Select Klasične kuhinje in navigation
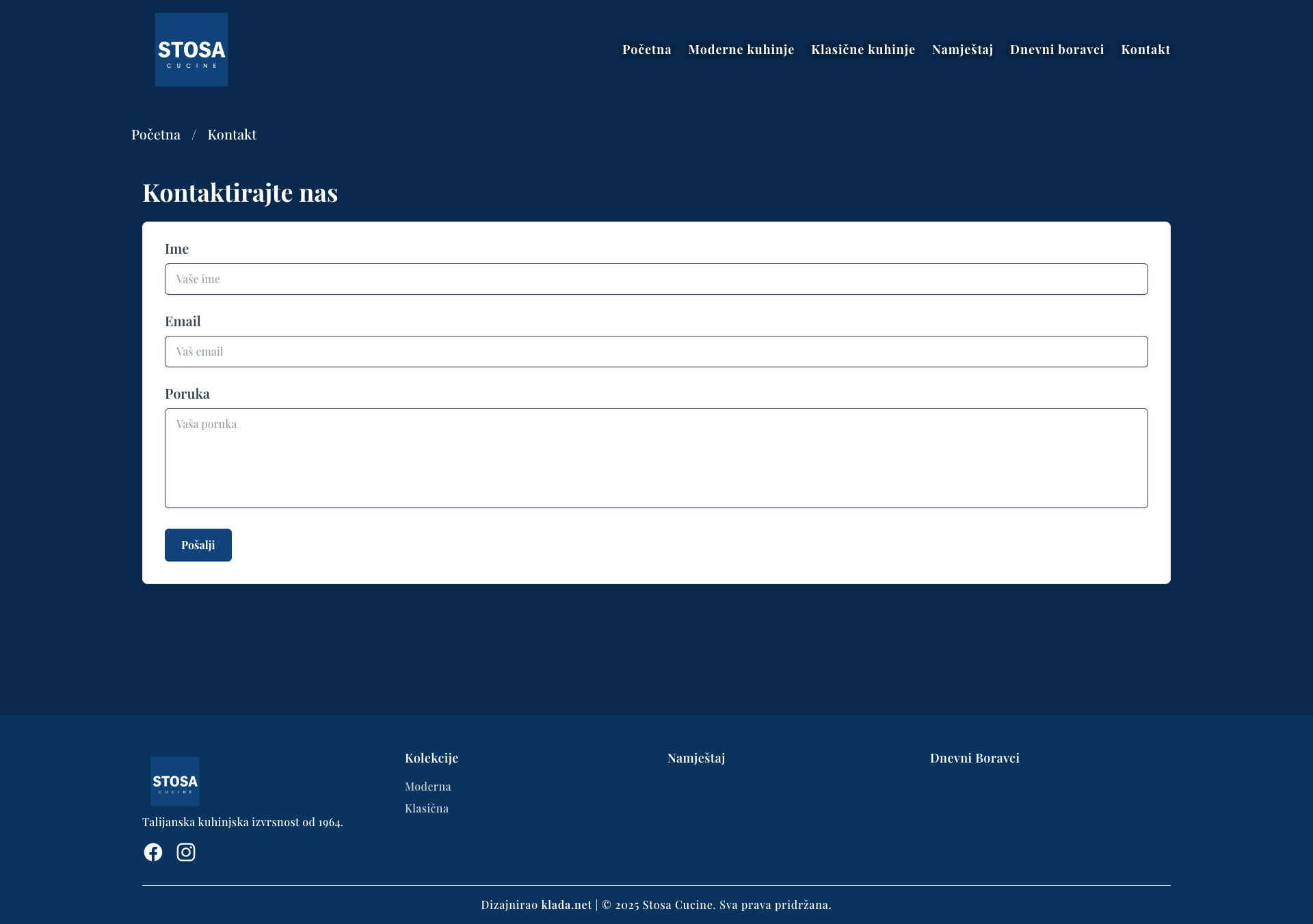 (x=862, y=49)
